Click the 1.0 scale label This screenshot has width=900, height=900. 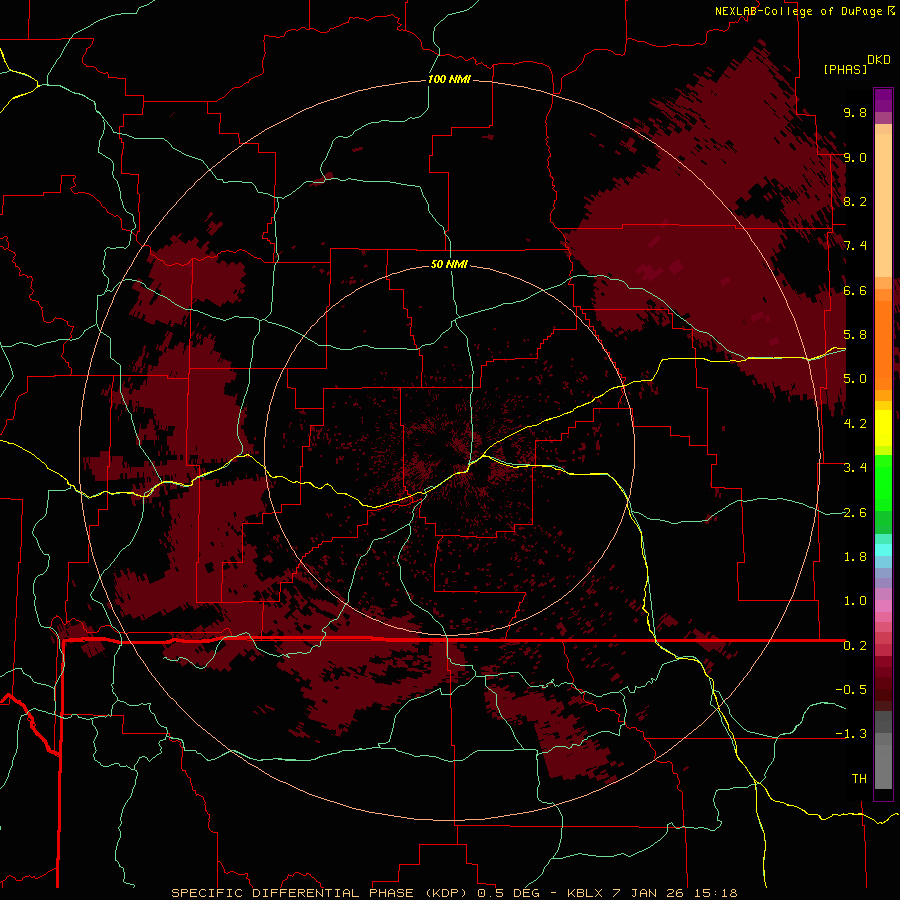855,601
